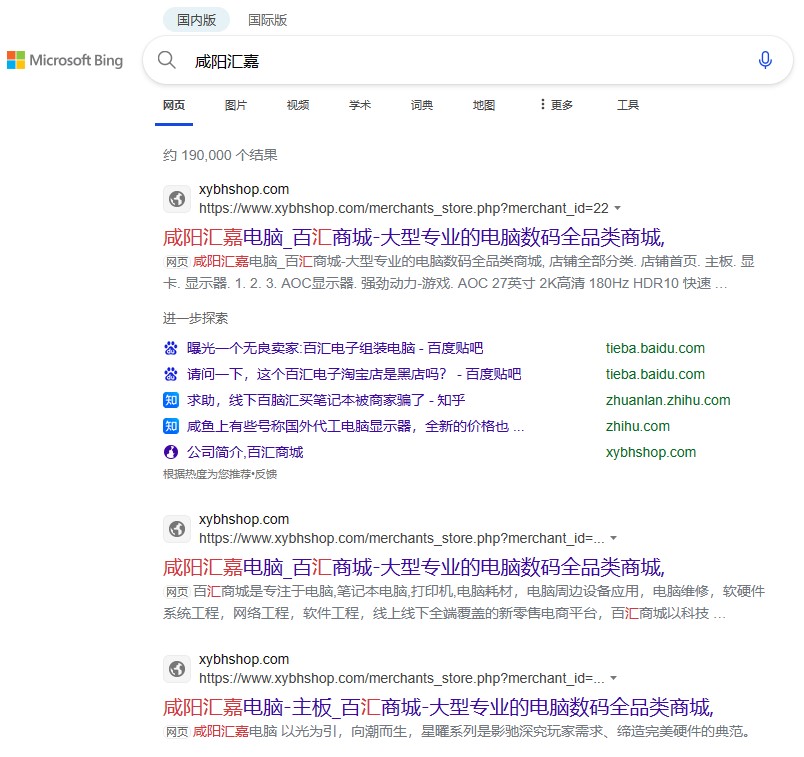Viewport: 804px width, 757px height.
Task: Open 公司简介,百汇商城 link
Action: [245, 452]
